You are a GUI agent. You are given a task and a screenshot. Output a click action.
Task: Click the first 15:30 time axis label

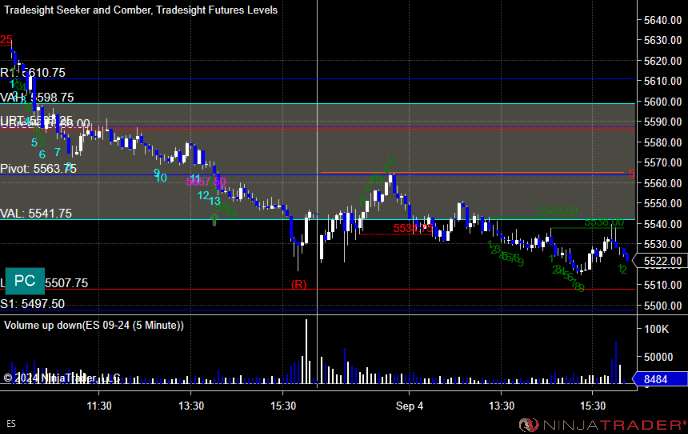[283, 406]
